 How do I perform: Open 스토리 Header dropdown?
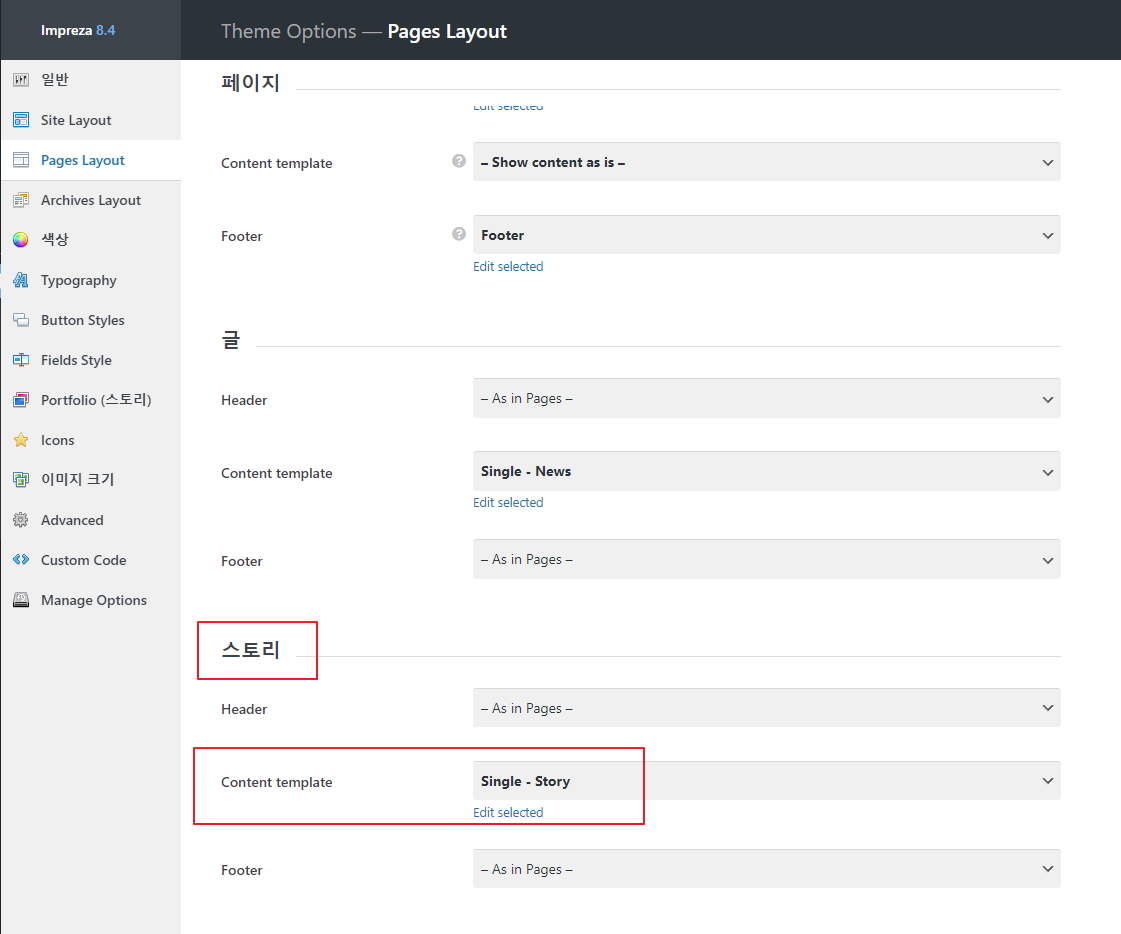[766, 708]
